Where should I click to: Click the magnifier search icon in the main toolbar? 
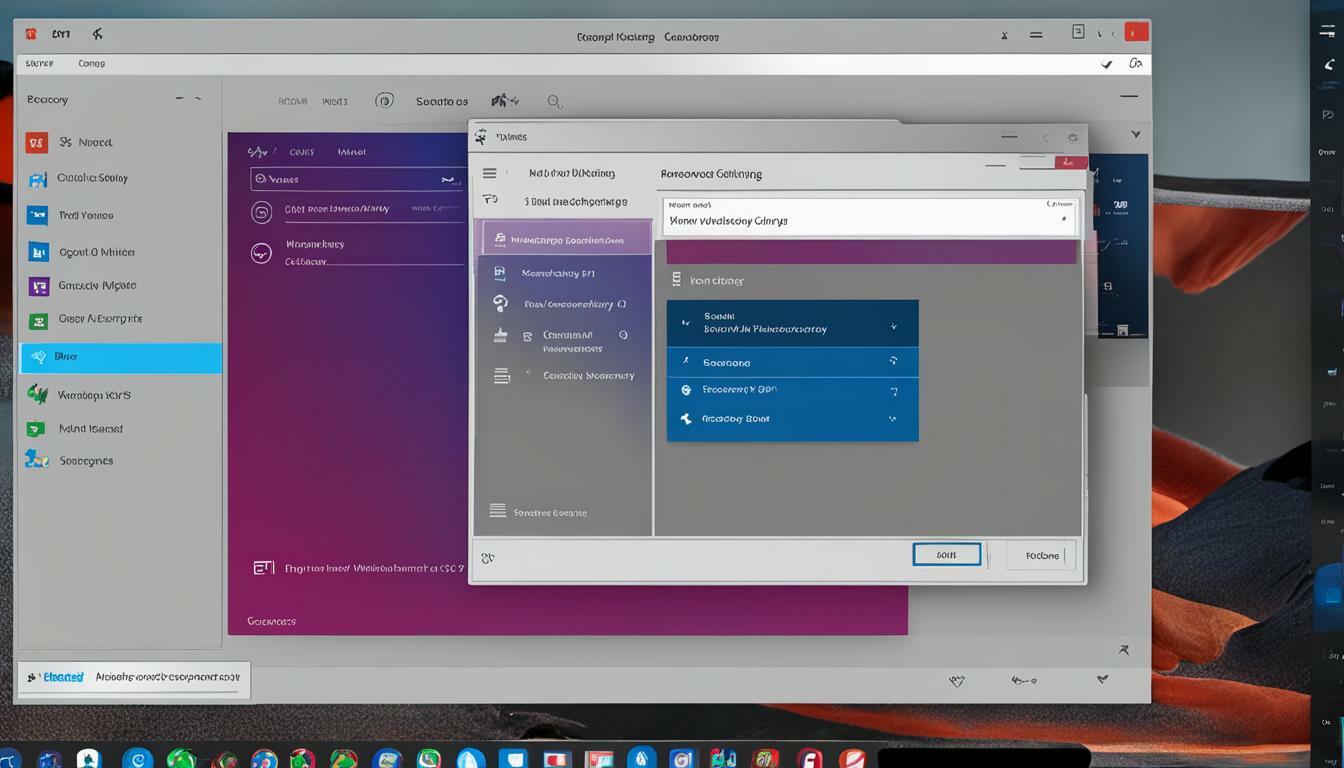[554, 101]
